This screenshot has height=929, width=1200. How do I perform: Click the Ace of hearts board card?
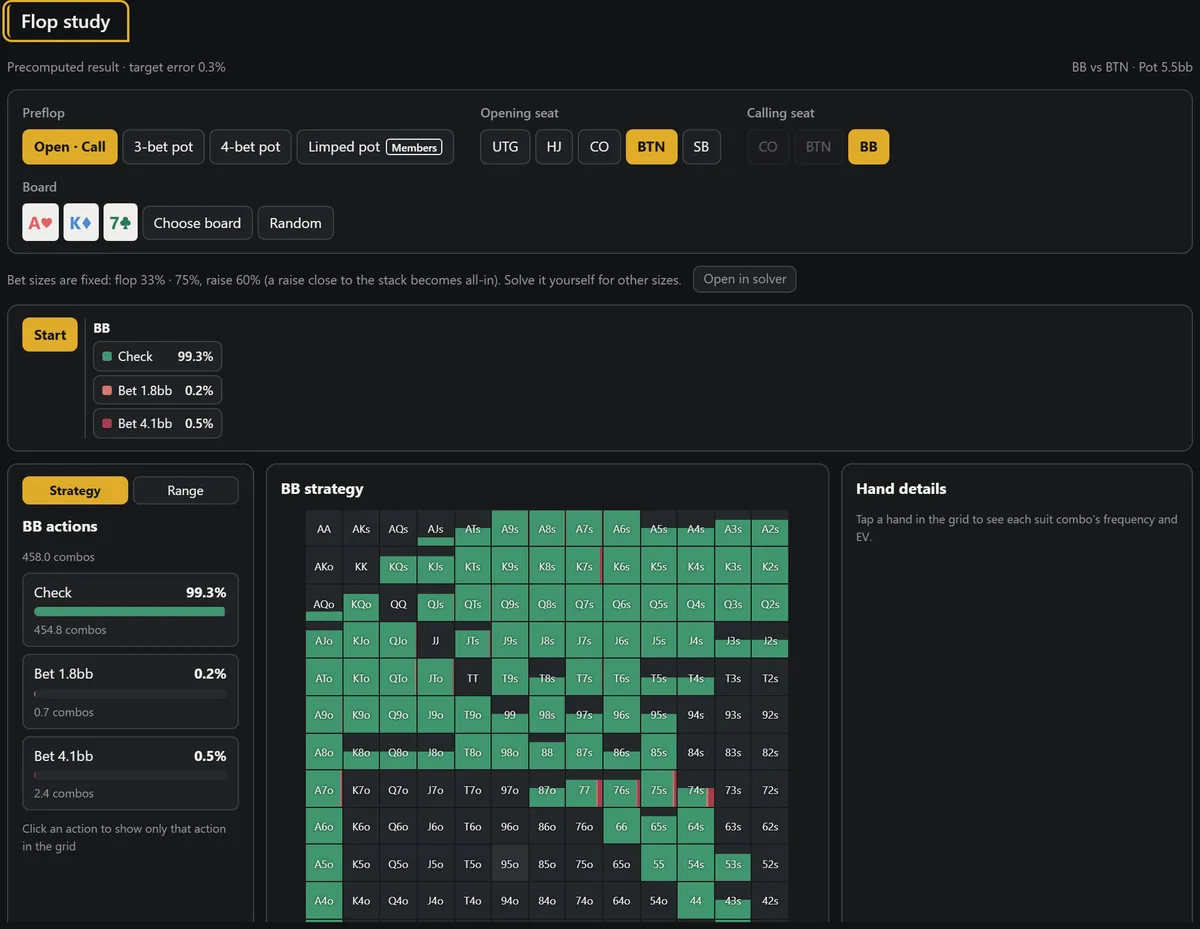point(41,222)
